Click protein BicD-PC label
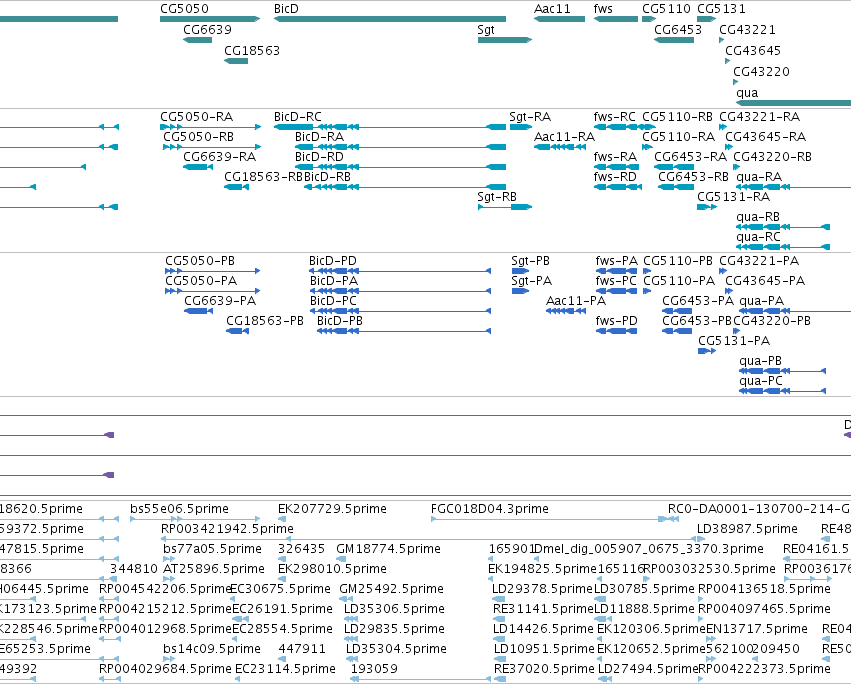The image size is (851, 684). tap(333, 301)
